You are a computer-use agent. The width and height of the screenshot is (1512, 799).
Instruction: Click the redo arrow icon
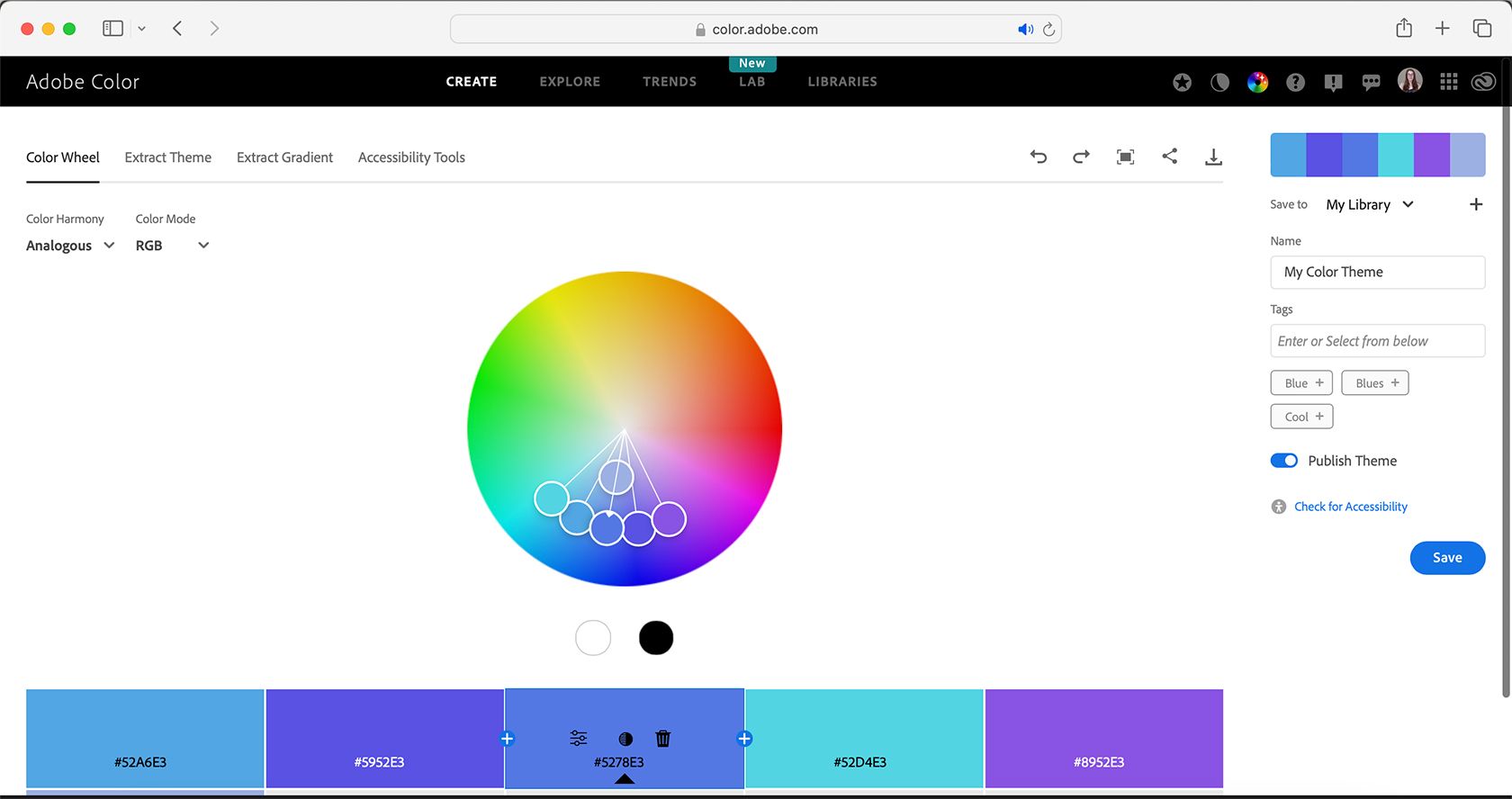[1081, 157]
